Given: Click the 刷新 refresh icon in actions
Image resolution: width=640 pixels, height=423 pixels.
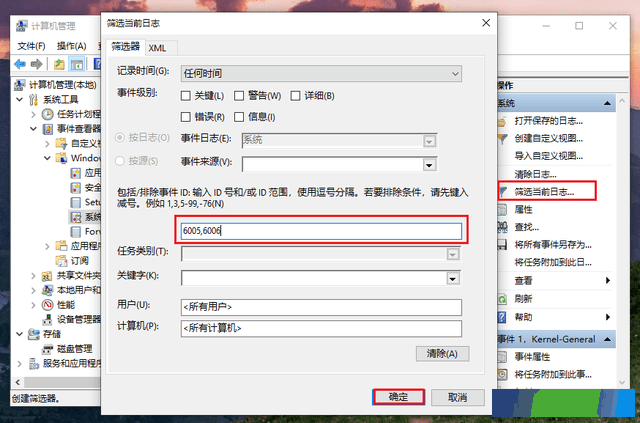Looking at the screenshot, I should pos(502,299).
